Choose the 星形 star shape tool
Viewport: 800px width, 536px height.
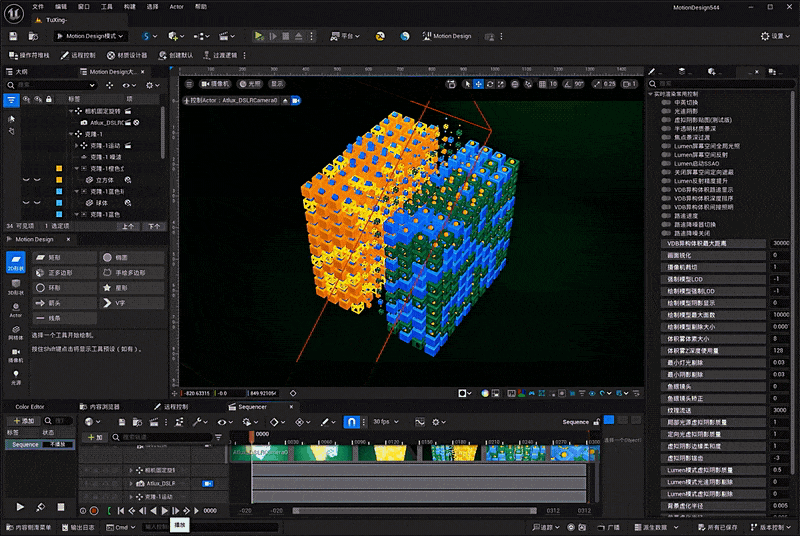(x=132, y=288)
